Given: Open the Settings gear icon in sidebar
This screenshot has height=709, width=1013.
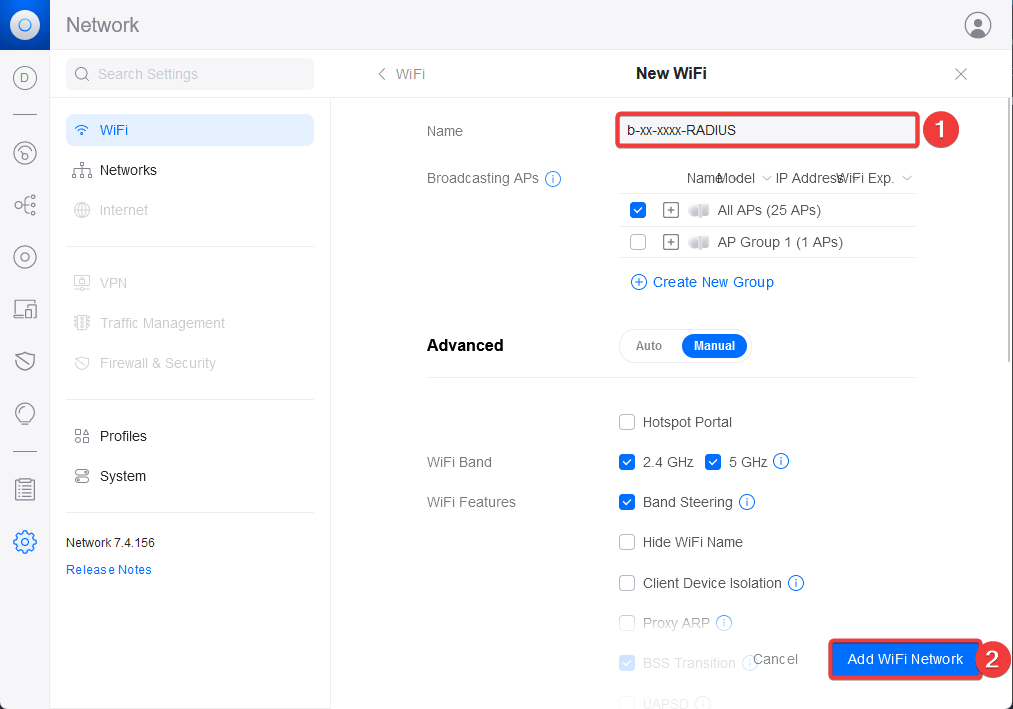Looking at the screenshot, I should pos(25,542).
